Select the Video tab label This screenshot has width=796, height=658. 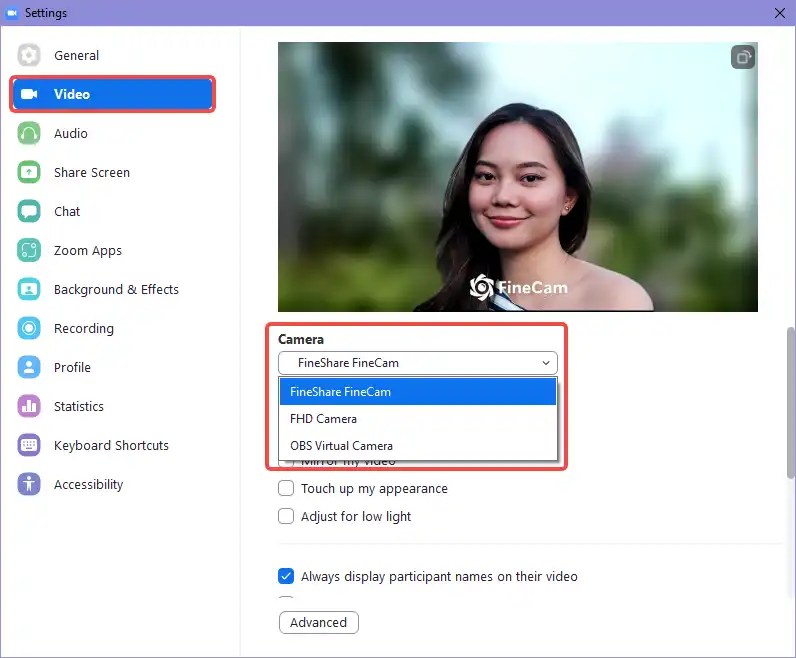(x=72, y=94)
